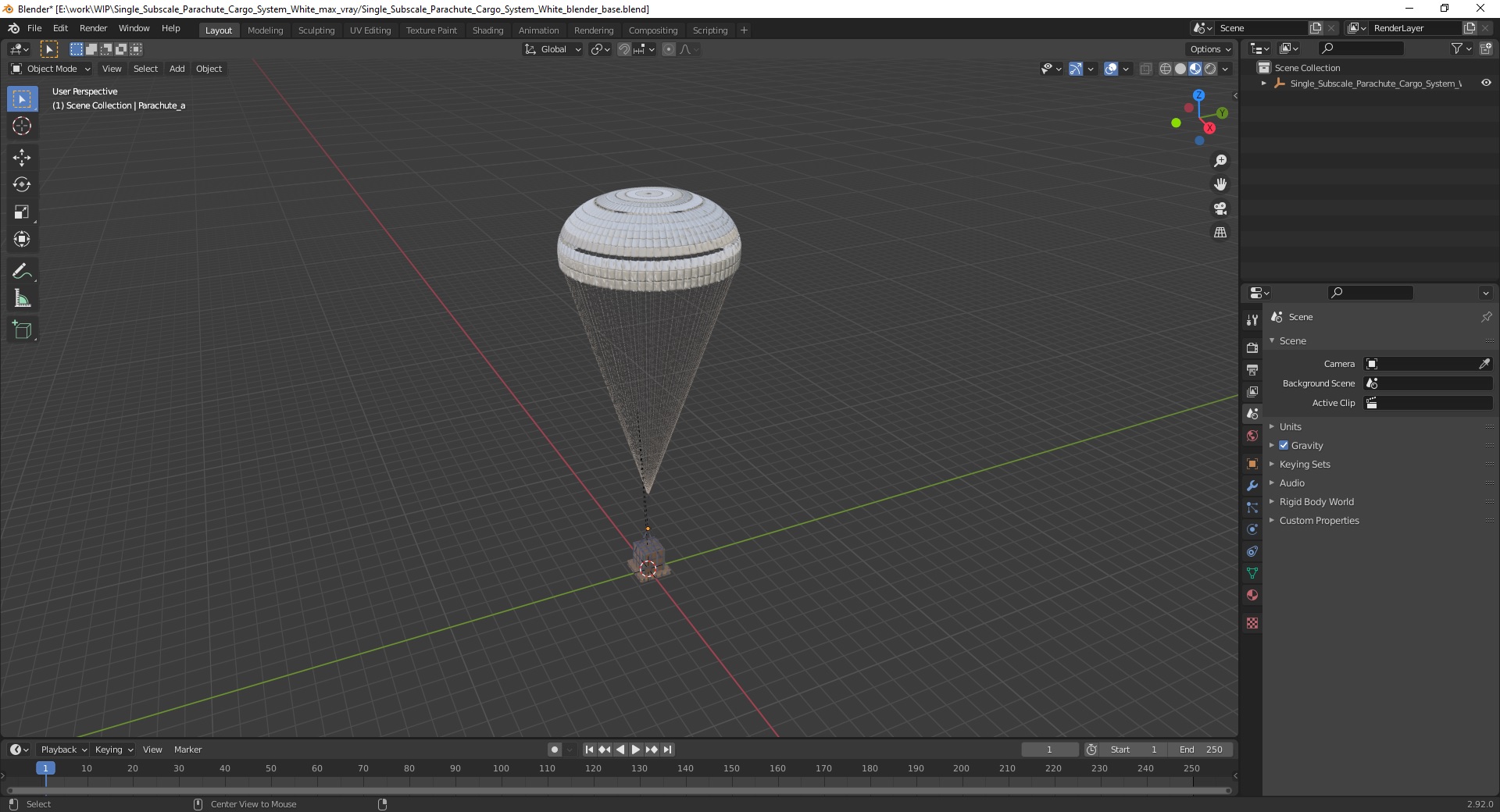Open Tool properties tab
The height and width of the screenshot is (812, 1500).
point(1252,320)
